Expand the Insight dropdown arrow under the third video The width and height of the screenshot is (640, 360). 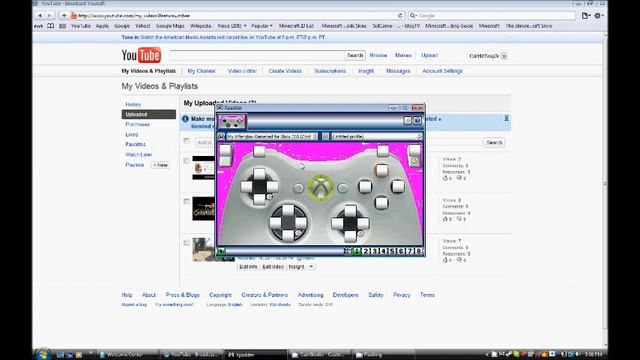point(311,267)
